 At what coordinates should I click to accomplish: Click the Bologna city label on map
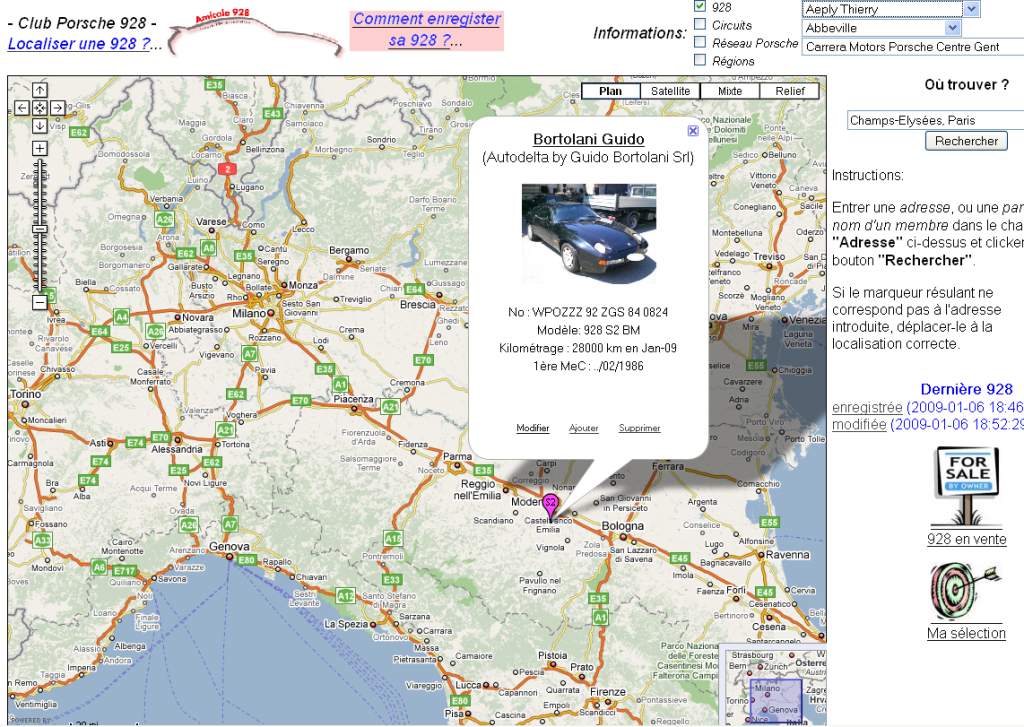pyautogui.click(x=622, y=526)
